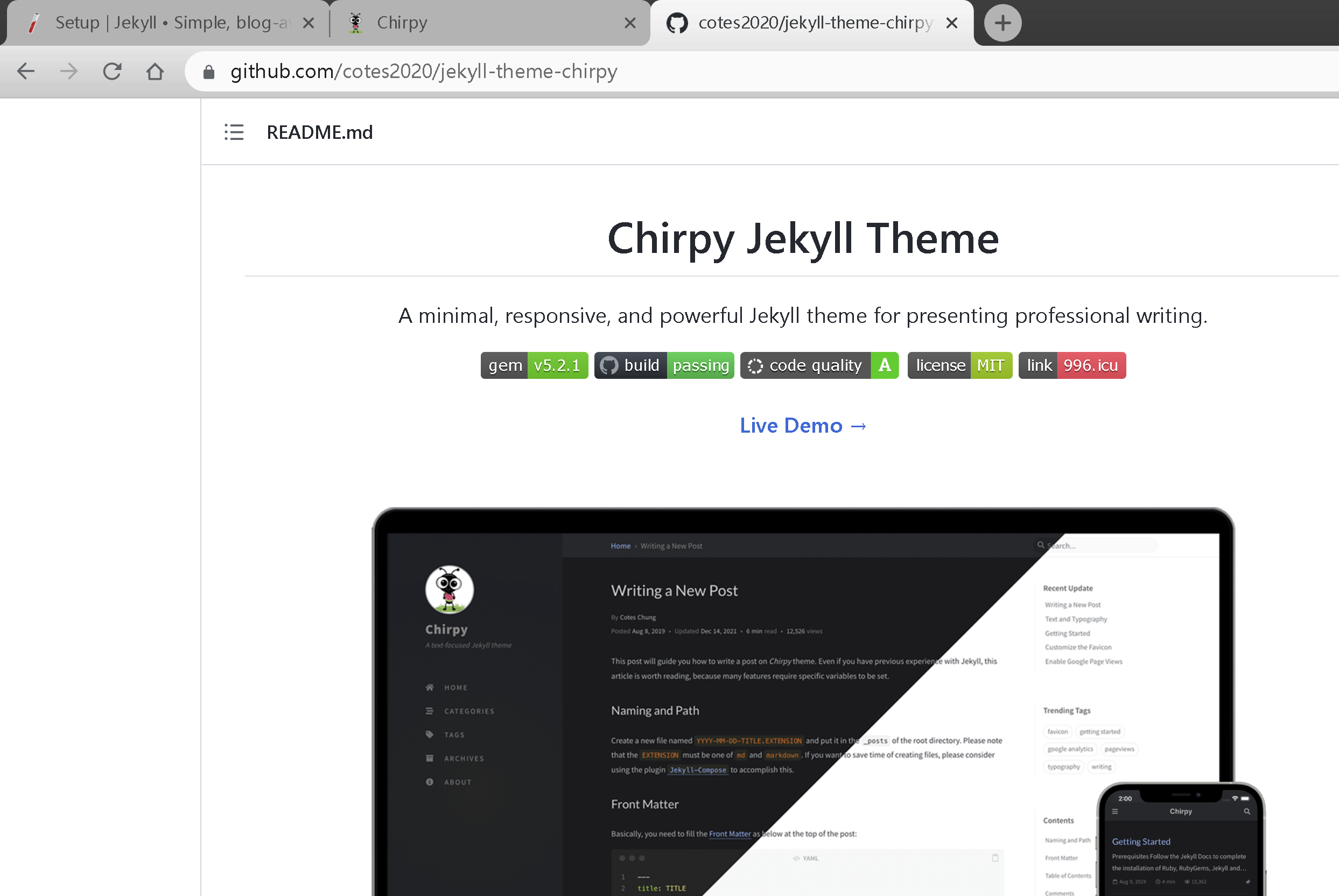The height and width of the screenshot is (896, 1339).
Task: Click the code quality grade A badge
Action: [882, 364]
